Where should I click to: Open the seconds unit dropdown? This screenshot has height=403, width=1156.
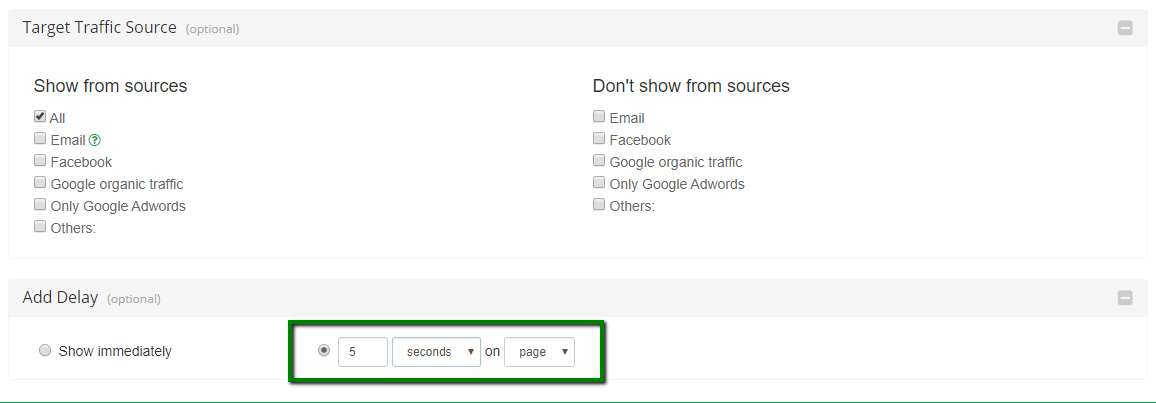436,352
